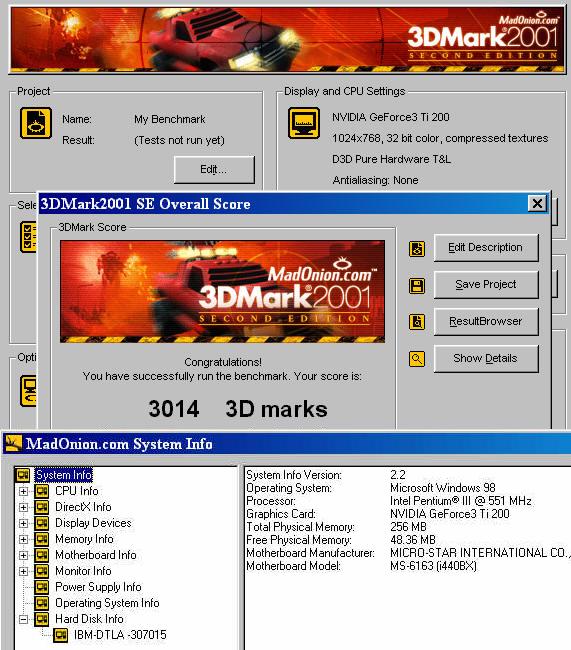Click the Selected Tests checklist icon
This screenshot has height=650, width=571.
point(28,237)
